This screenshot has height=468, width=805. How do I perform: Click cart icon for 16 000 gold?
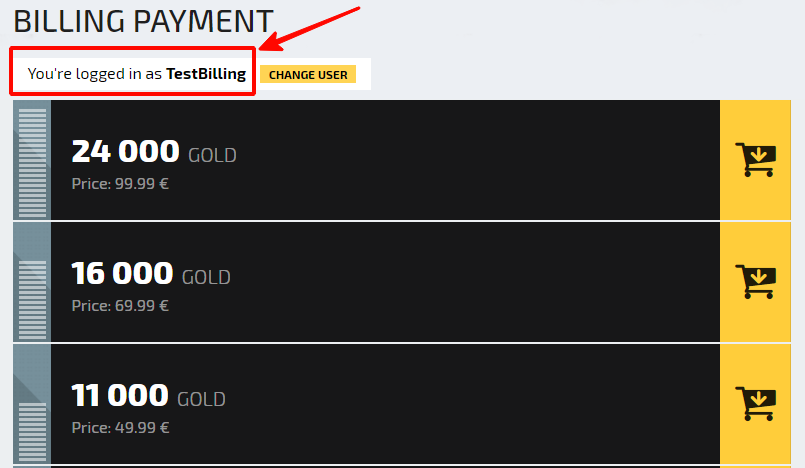pos(755,282)
